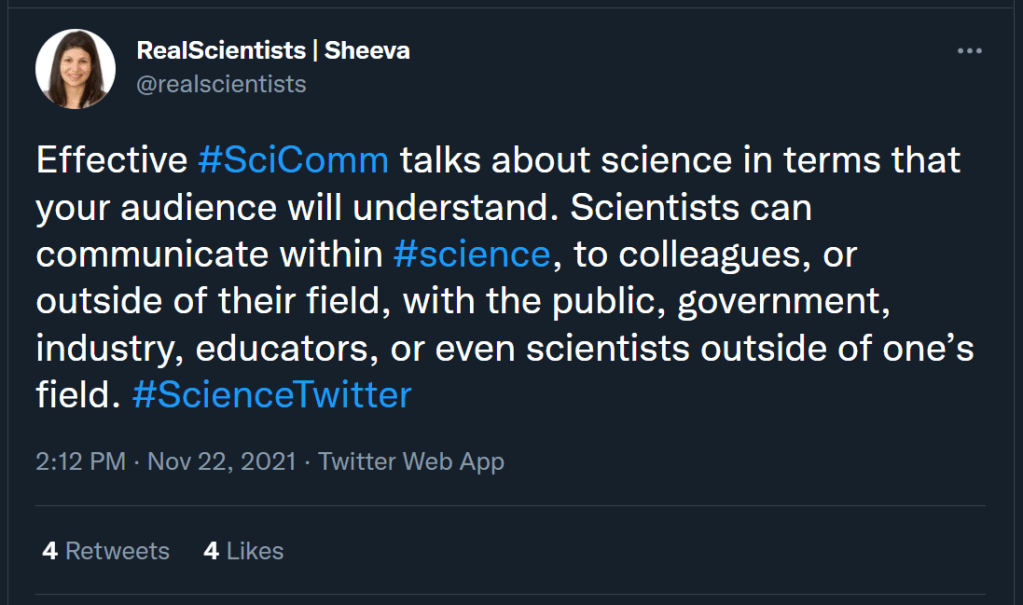1023x605 pixels.
Task: Click the likes count number
Action: [210, 550]
